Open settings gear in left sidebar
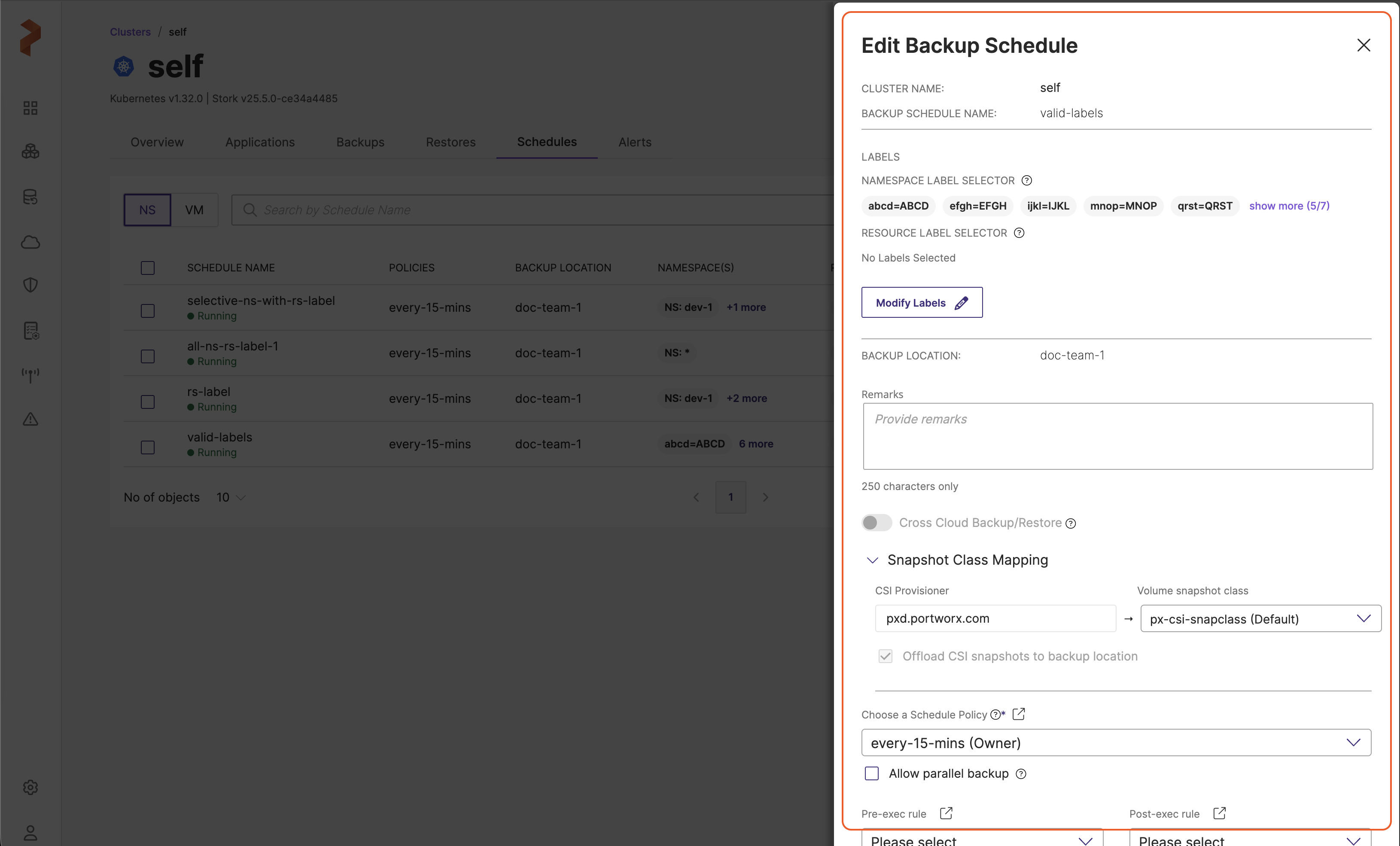The width and height of the screenshot is (1400, 846). pos(30,788)
